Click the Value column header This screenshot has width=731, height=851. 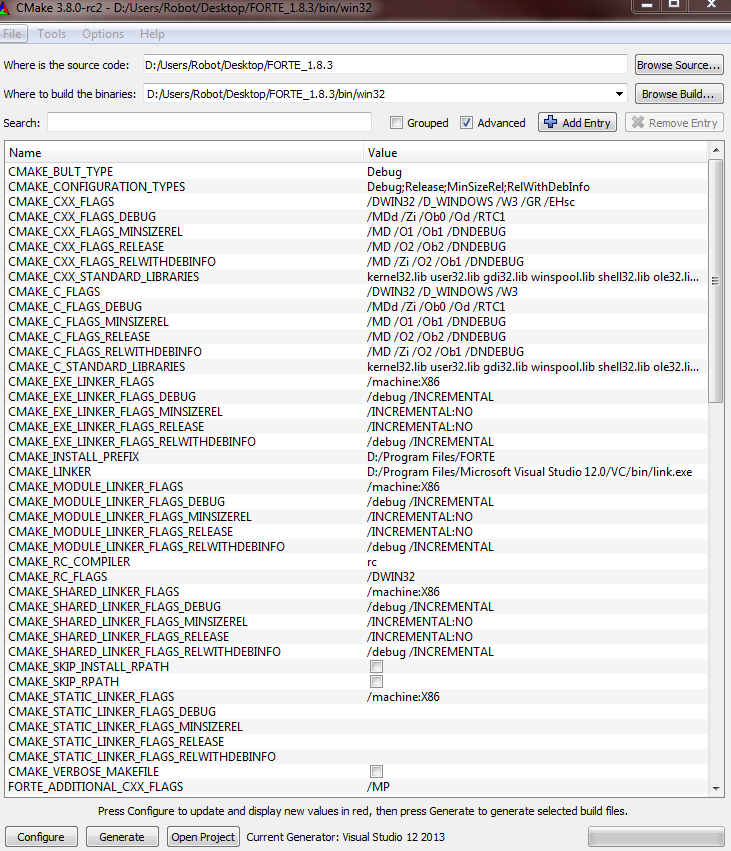click(x=535, y=153)
